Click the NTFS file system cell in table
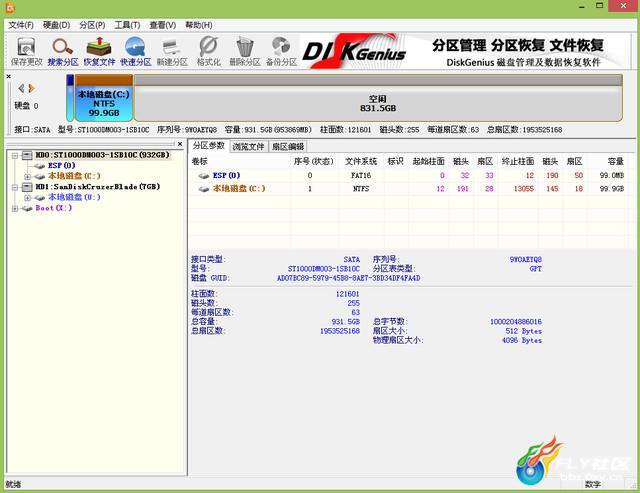Screen dimensions: 640x493 (x=361, y=189)
